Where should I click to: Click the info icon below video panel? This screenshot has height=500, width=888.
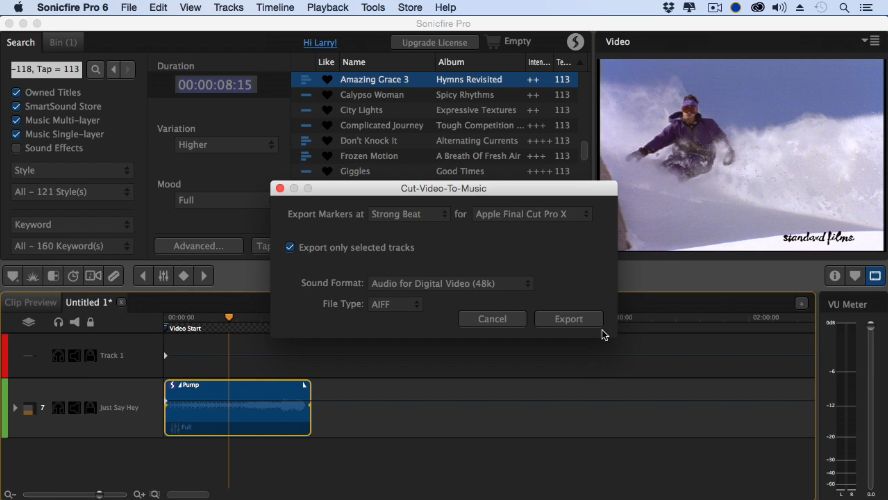(834, 276)
